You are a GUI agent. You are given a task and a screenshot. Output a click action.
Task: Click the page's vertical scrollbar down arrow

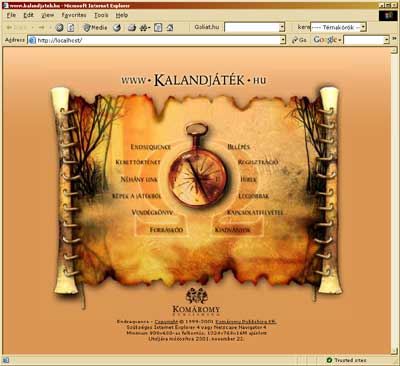coord(394,351)
